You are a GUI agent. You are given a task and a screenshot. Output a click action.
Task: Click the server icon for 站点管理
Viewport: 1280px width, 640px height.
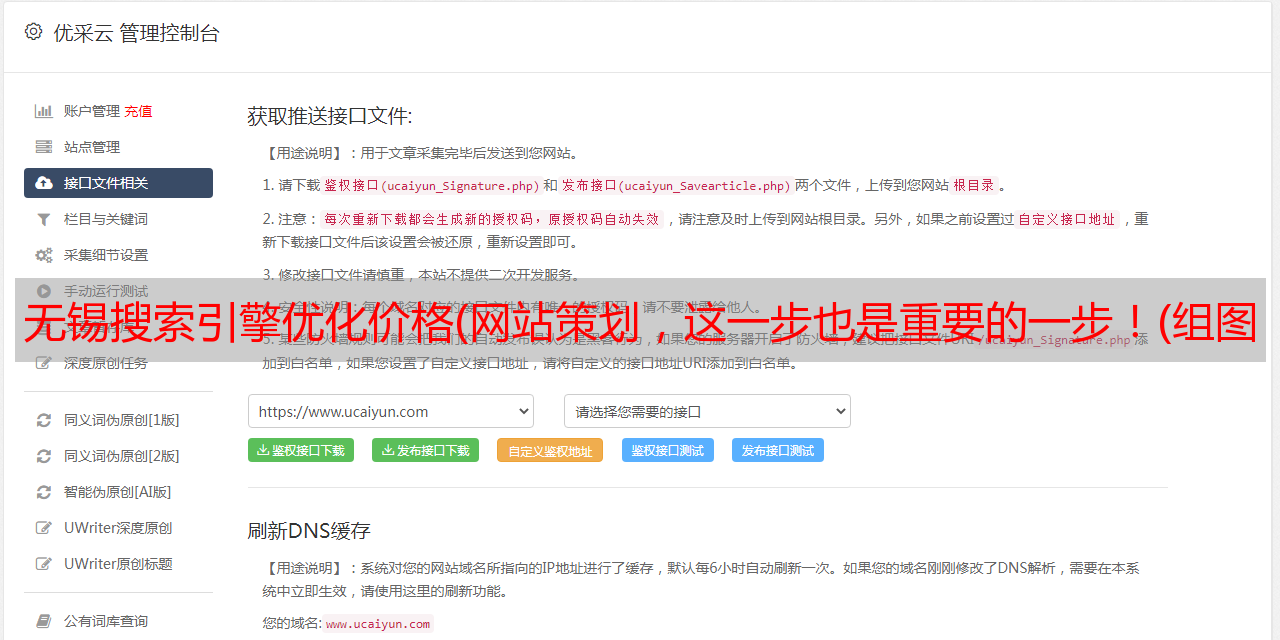point(44,147)
